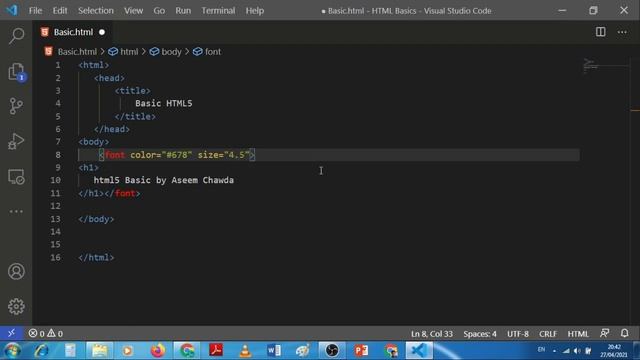Screen dimensions: 640x360
Task: Open feedback icon in status bar
Action: tap(604, 333)
